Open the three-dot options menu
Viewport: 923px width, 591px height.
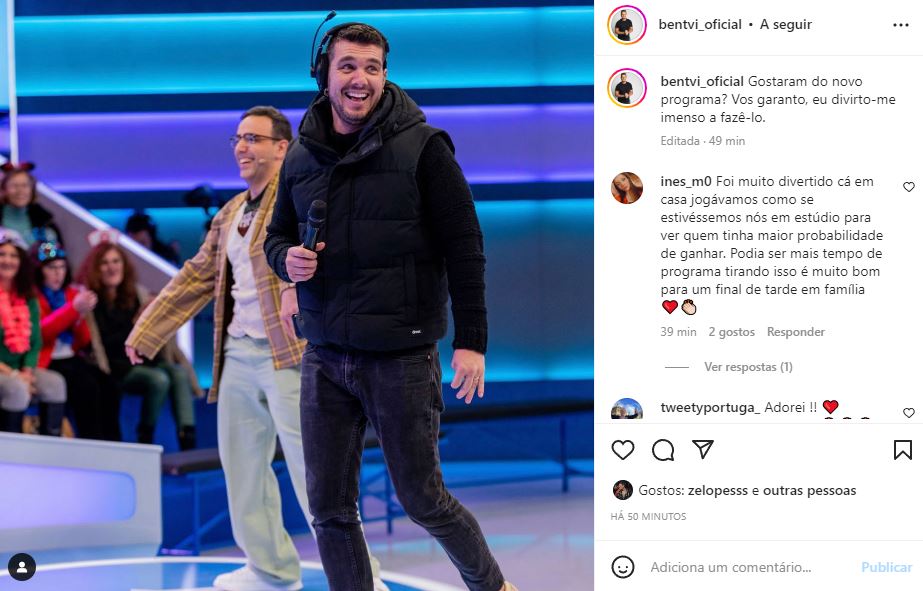901,25
